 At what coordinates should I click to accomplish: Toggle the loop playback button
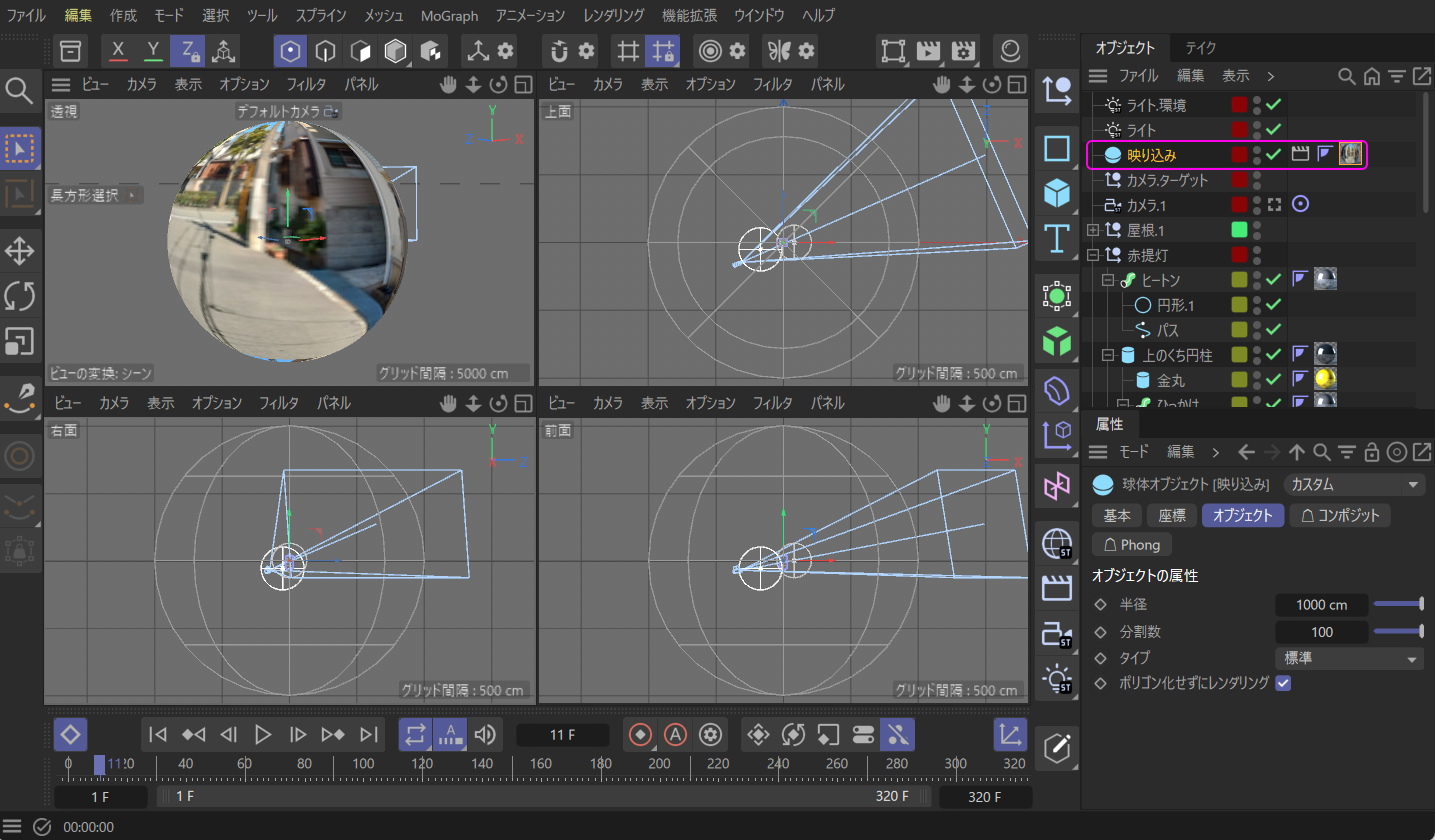(x=414, y=735)
